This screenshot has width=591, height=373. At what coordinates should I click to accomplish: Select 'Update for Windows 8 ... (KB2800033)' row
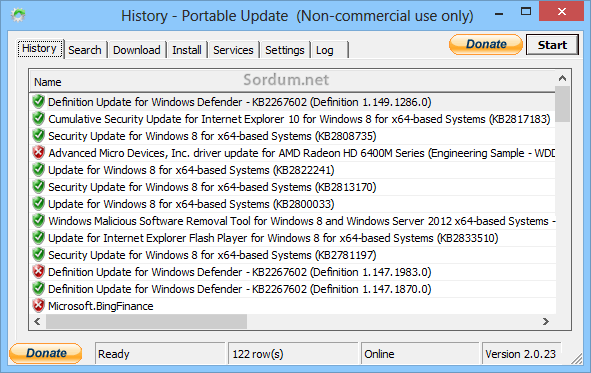click(x=292, y=204)
